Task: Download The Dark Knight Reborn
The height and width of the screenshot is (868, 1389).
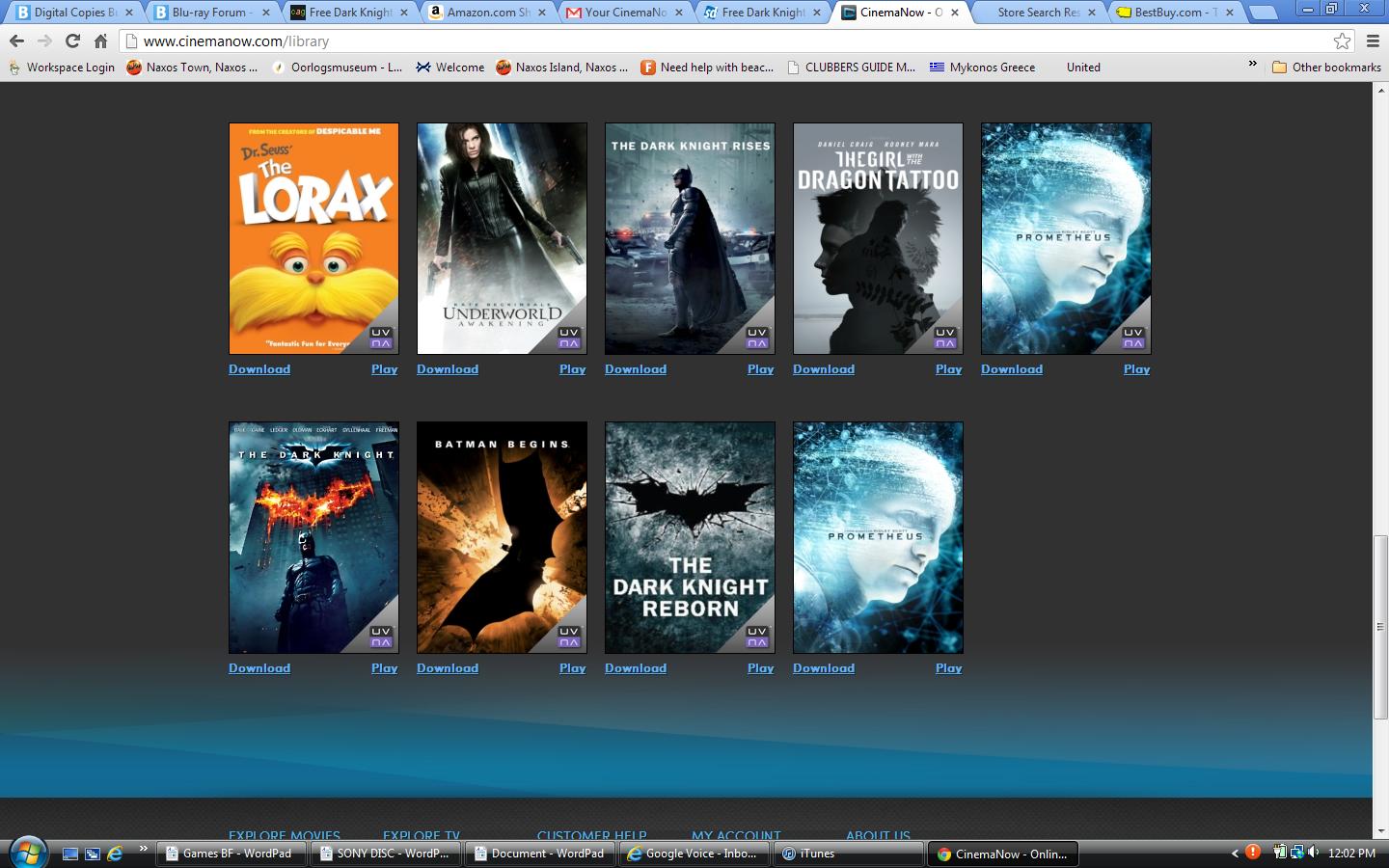Action: point(636,668)
